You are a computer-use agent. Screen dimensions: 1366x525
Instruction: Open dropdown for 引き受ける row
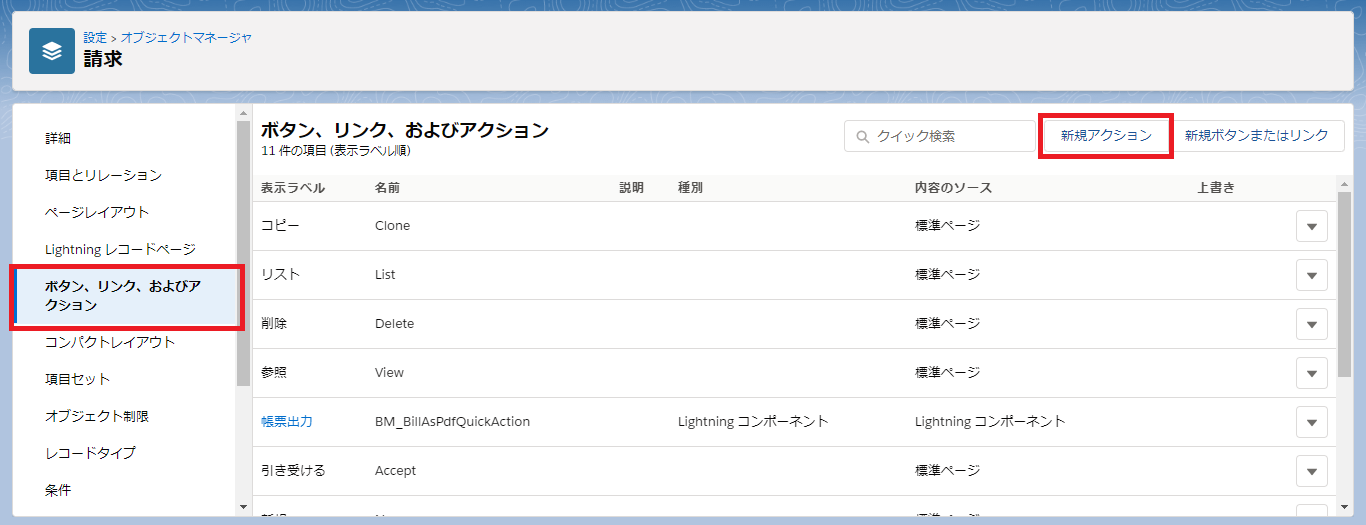[1311, 471]
